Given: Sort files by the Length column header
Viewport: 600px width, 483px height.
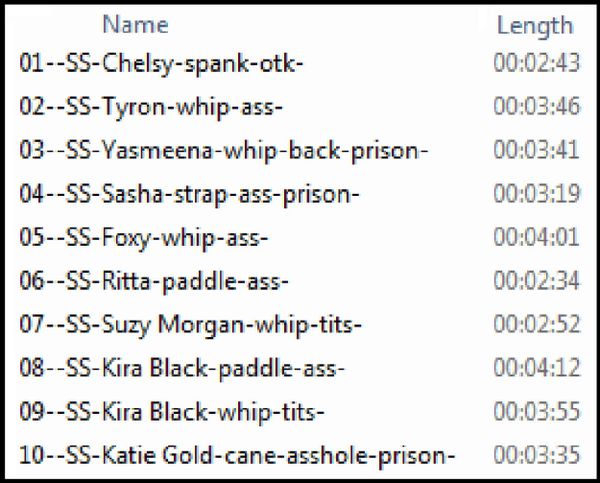Looking at the screenshot, I should 535,27.
